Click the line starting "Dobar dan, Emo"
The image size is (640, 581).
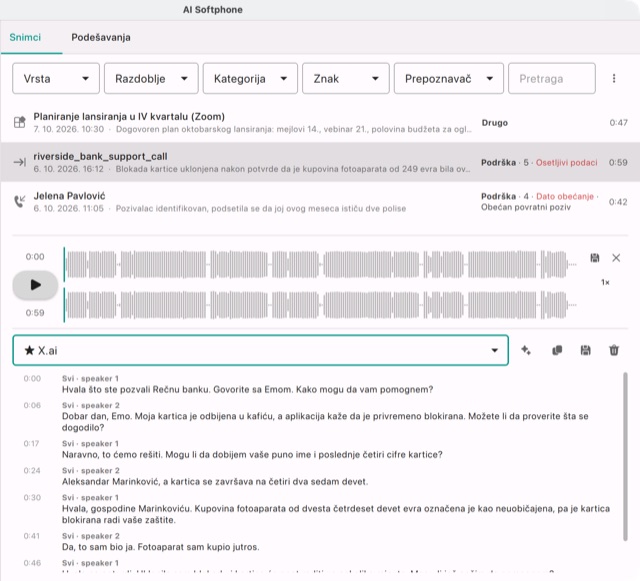tap(325, 422)
